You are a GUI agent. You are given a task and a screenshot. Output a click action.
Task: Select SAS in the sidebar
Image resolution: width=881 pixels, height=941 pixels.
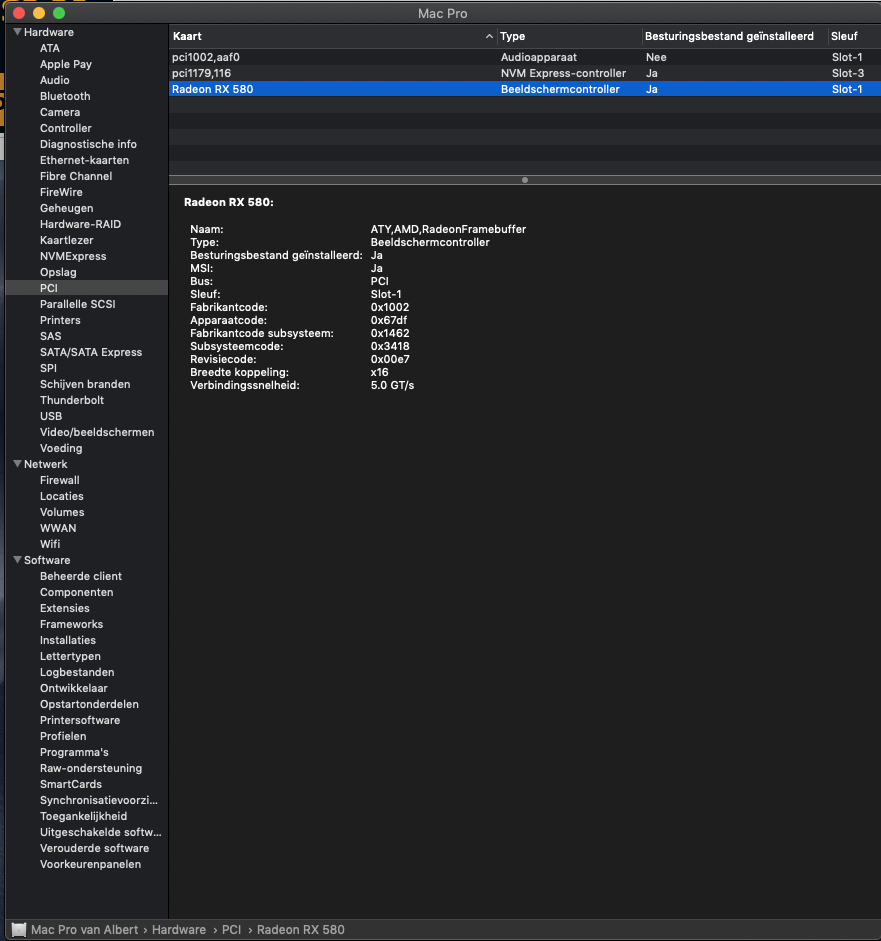[x=50, y=336]
